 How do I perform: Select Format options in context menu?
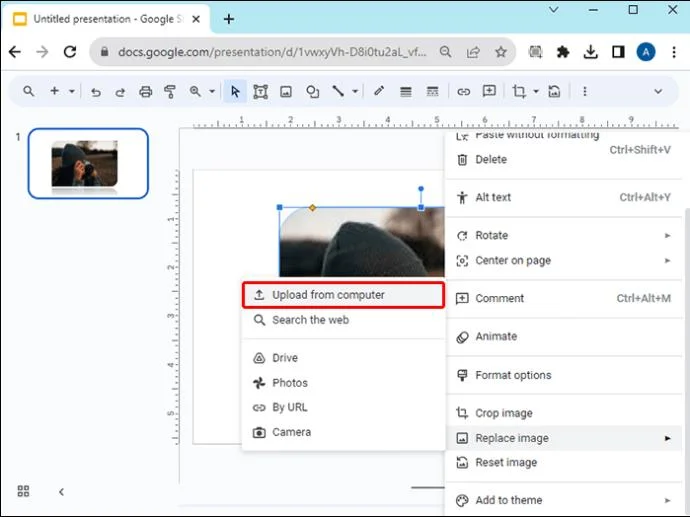[513, 375]
